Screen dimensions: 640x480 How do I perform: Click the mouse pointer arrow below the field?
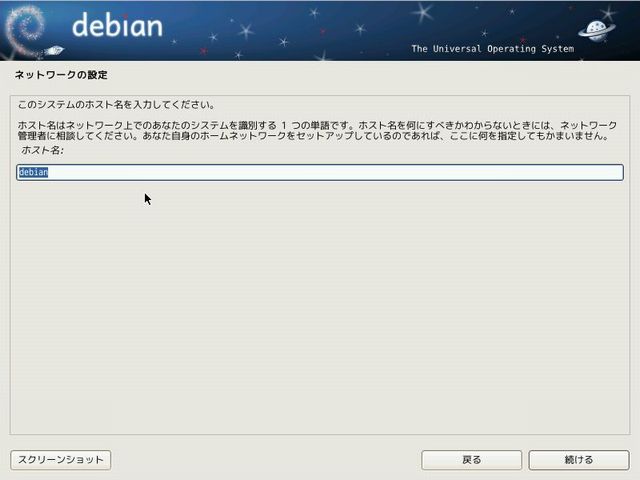point(147,198)
